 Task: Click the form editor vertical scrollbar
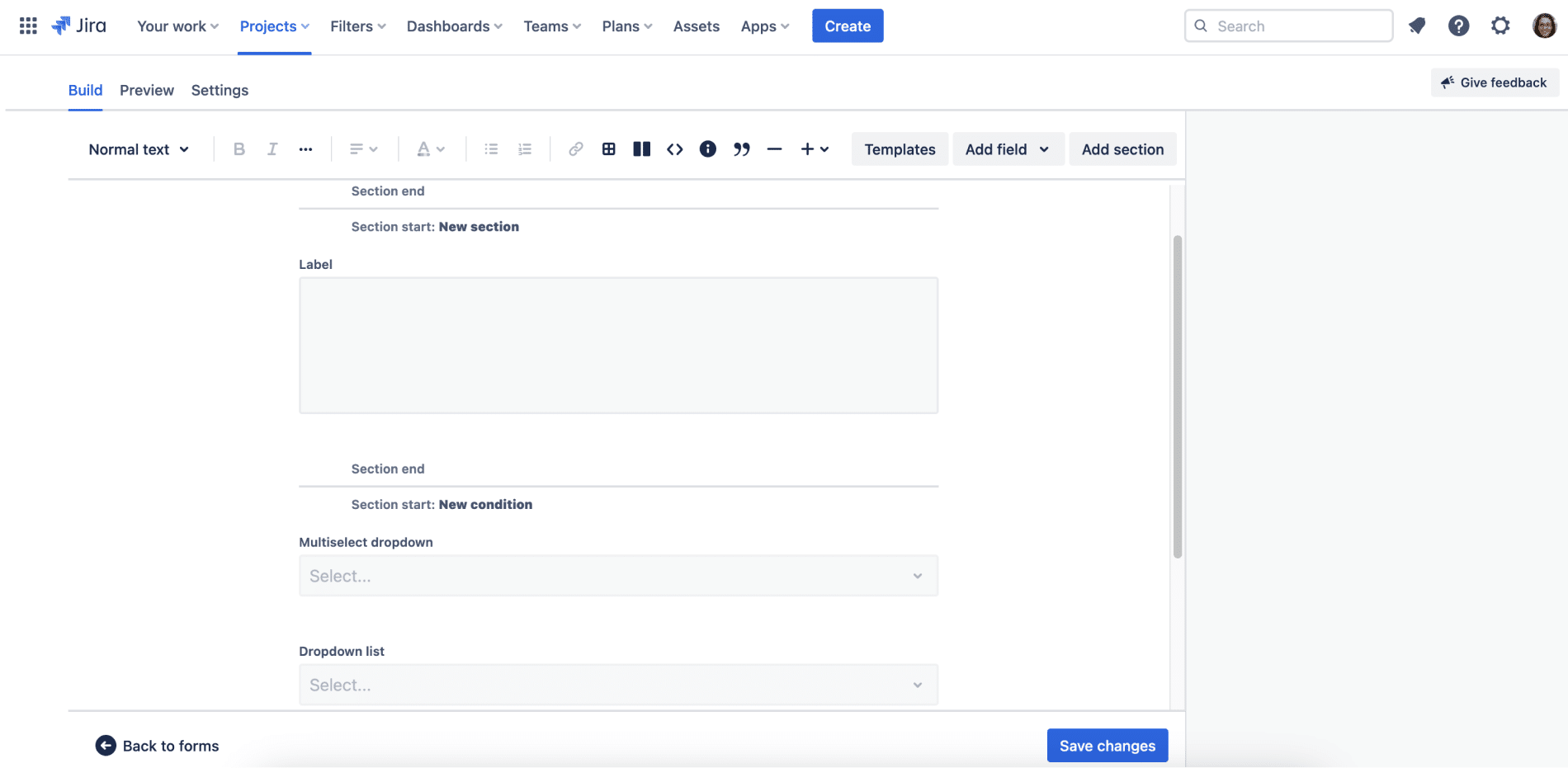[x=1178, y=397]
